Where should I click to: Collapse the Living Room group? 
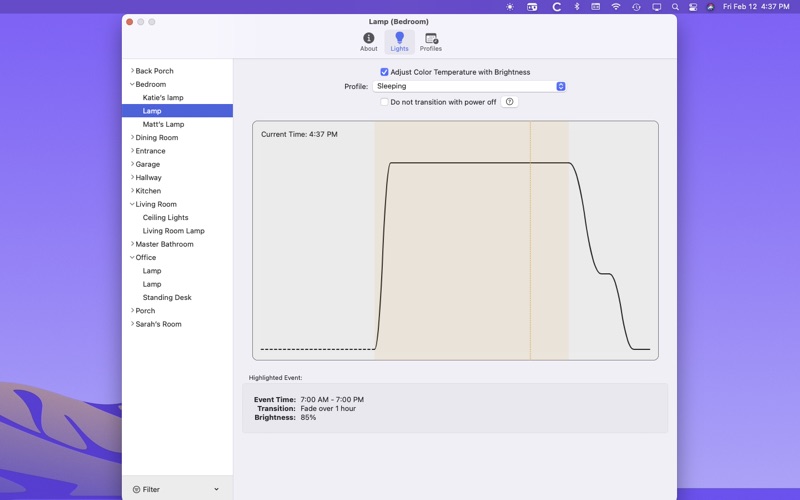click(x=132, y=204)
